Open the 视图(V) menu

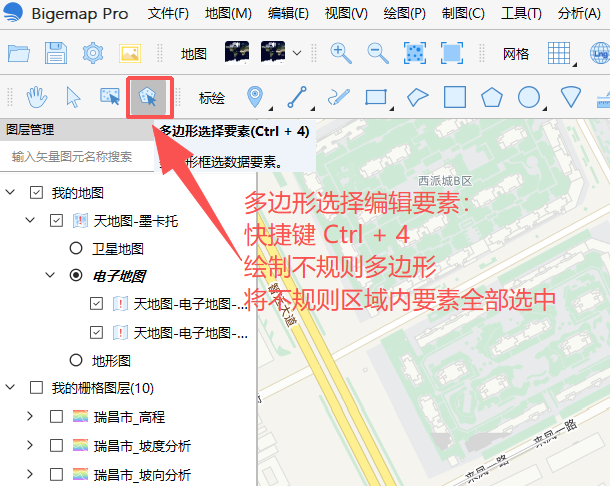tap(346, 14)
